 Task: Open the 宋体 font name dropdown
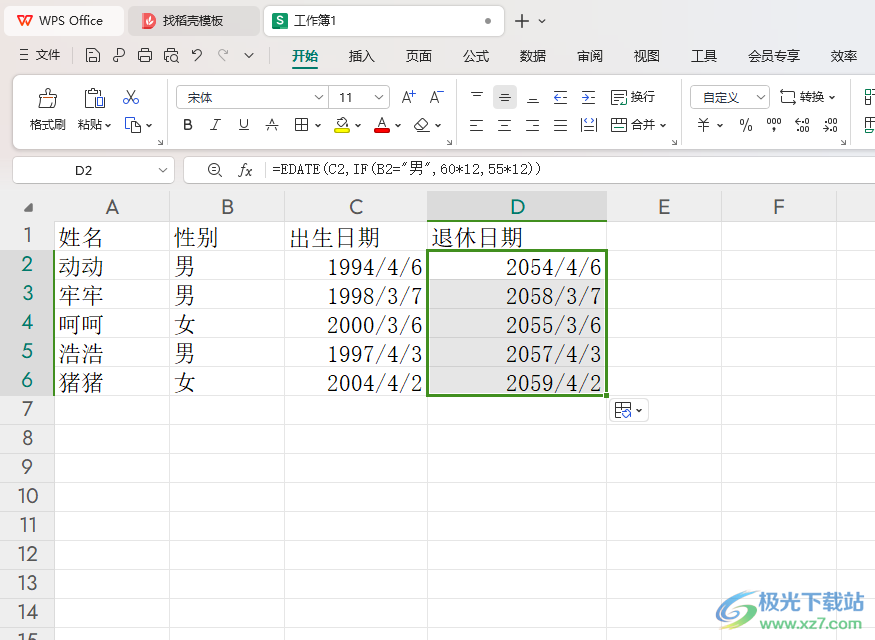[x=319, y=97]
